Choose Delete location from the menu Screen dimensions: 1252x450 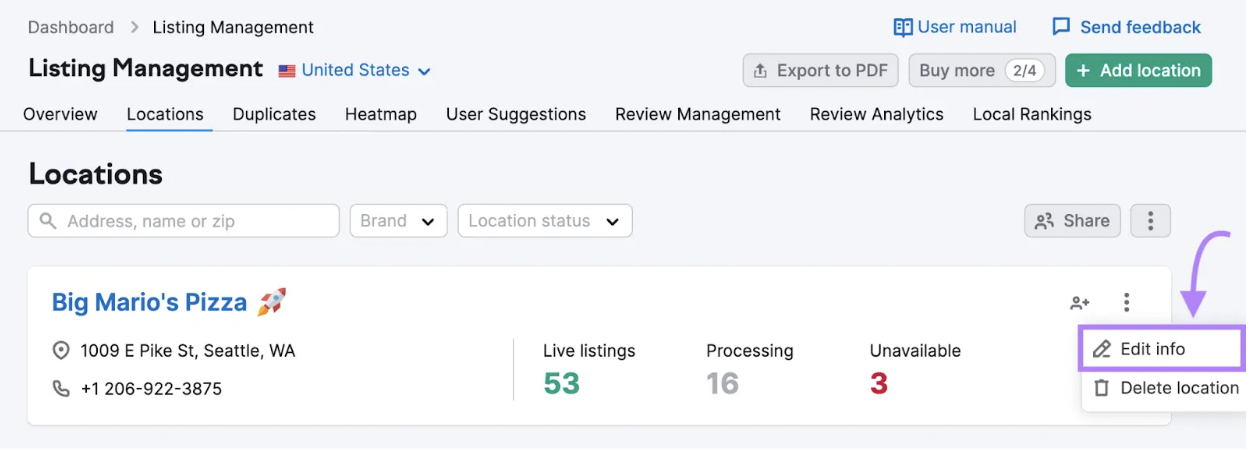click(1166, 388)
